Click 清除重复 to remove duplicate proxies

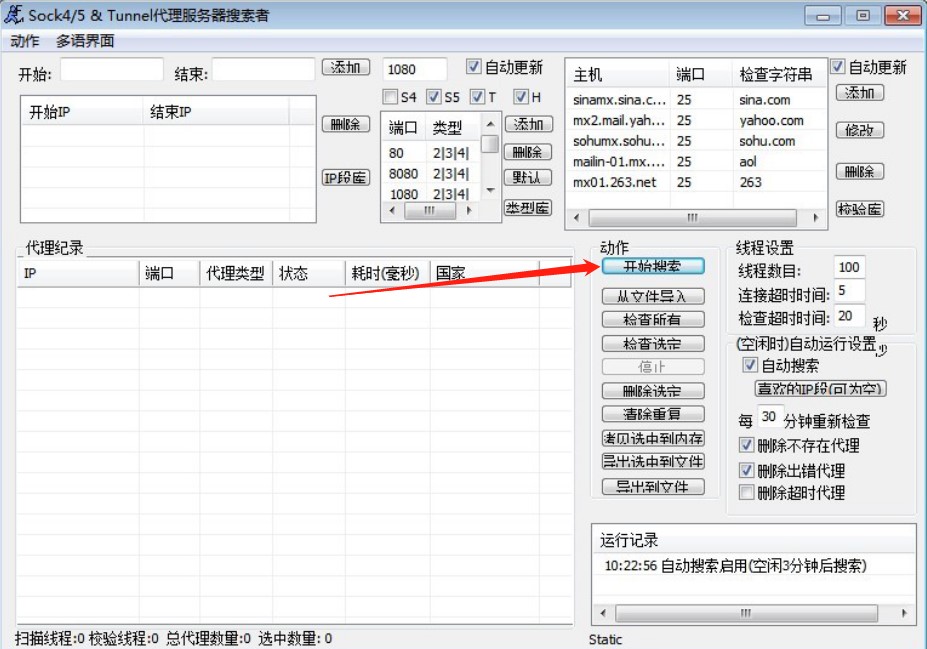651,414
